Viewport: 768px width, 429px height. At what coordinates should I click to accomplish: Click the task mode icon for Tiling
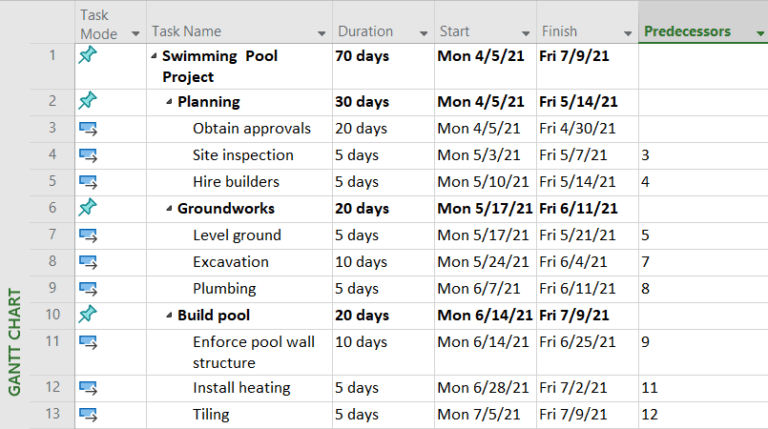click(88, 414)
